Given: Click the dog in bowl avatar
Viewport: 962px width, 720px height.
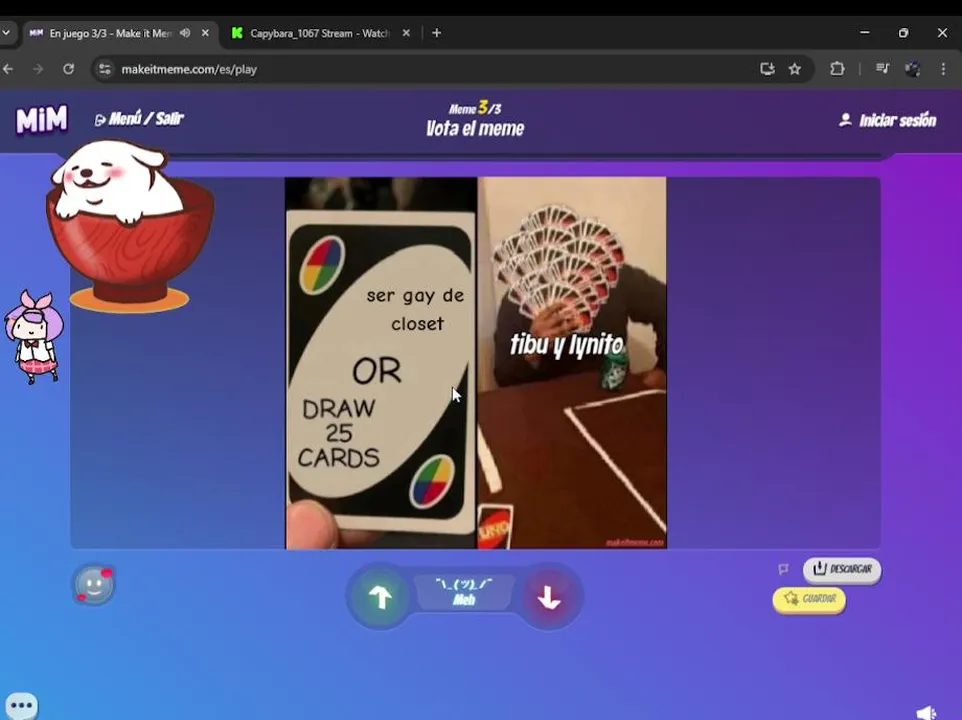Looking at the screenshot, I should [130, 226].
